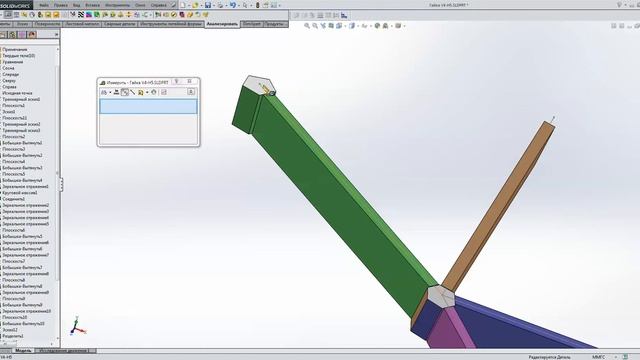Open Units/Precision in Measure dialog

(x=116, y=92)
